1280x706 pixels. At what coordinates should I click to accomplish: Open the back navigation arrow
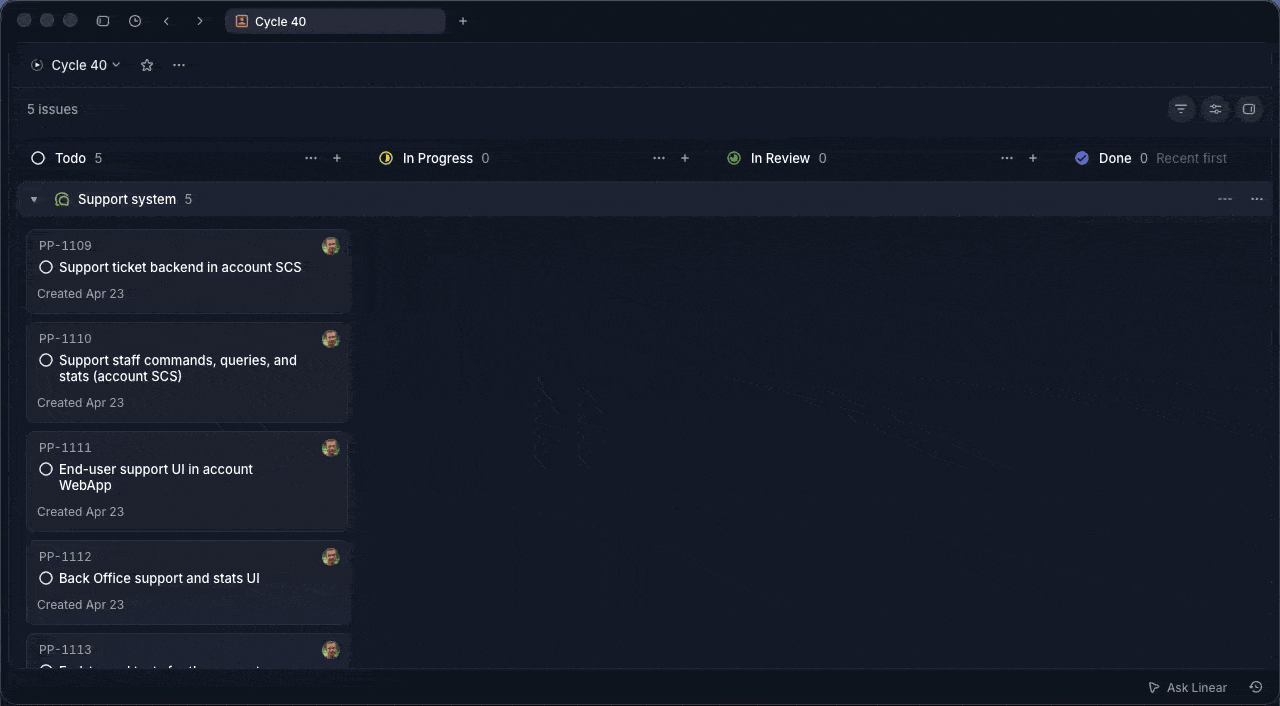(166, 20)
